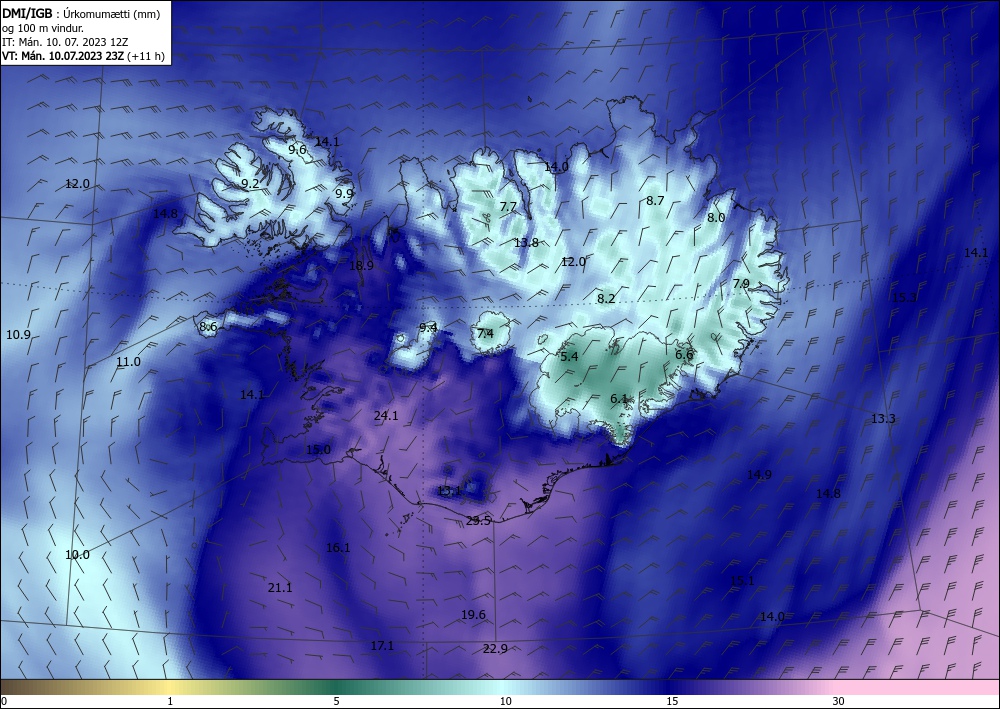
Task: Select the 9.4 value in west-central Iceland
Action: click(x=428, y=327)
